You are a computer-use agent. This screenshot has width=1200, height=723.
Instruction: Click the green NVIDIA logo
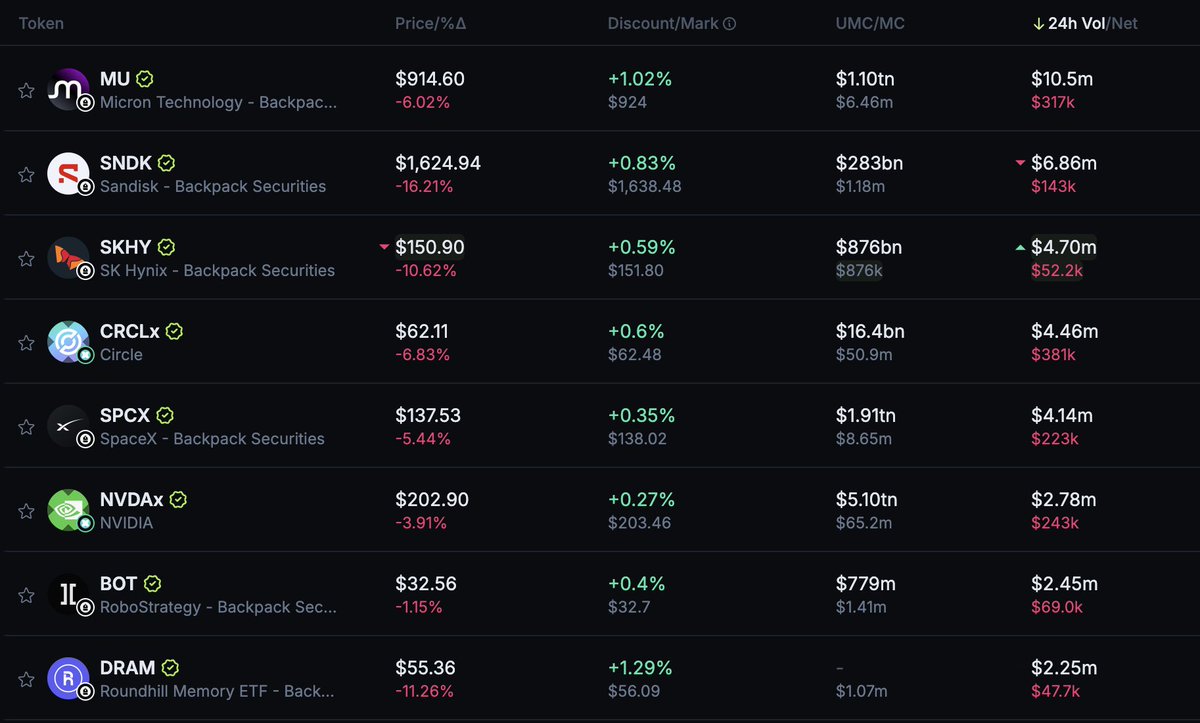(69, 510)
